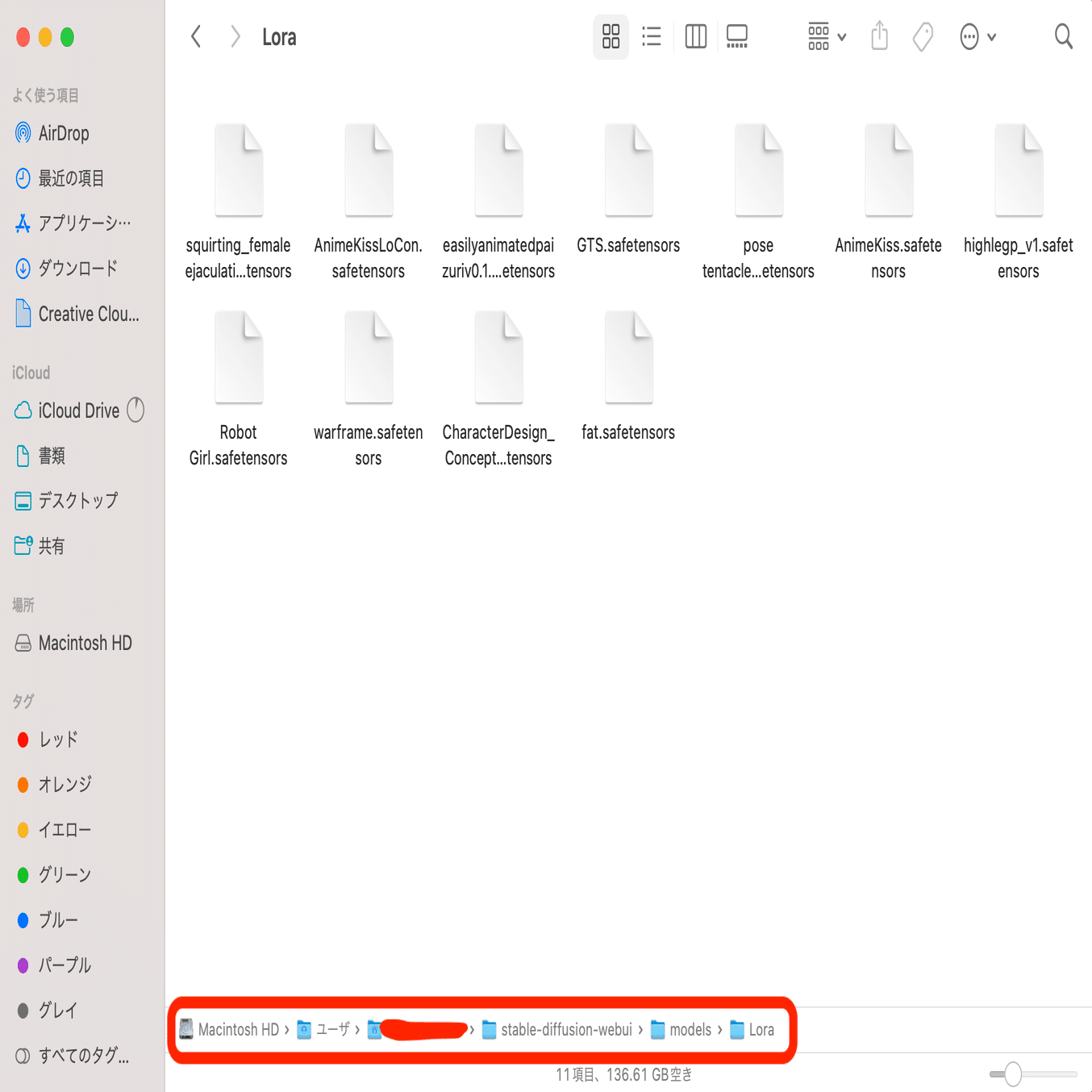Click the タグ sidebar section header
Viewport: 1092px width, 1092px height.
(x=23, y=702)
